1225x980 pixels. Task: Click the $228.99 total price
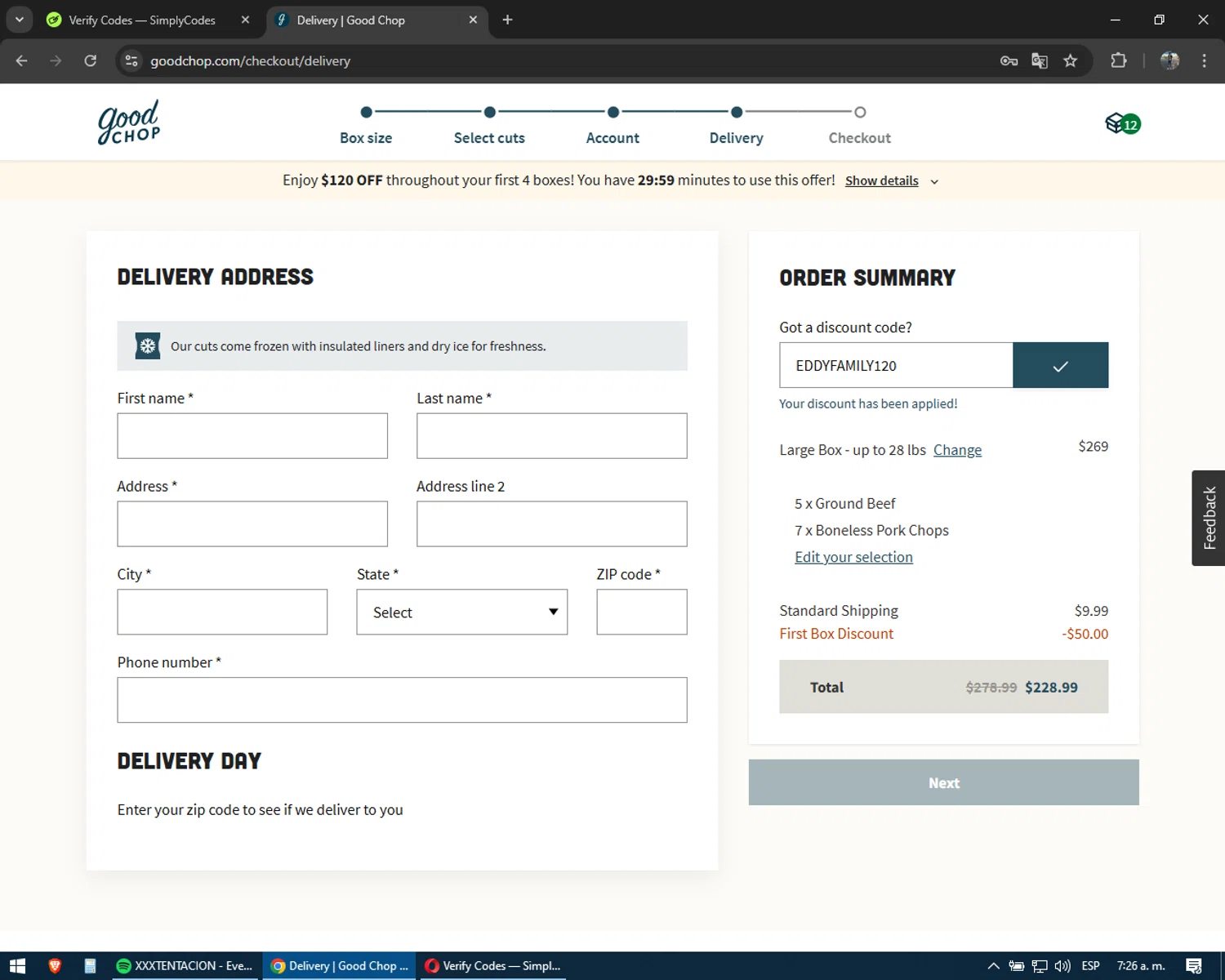tap(1051, 688)
